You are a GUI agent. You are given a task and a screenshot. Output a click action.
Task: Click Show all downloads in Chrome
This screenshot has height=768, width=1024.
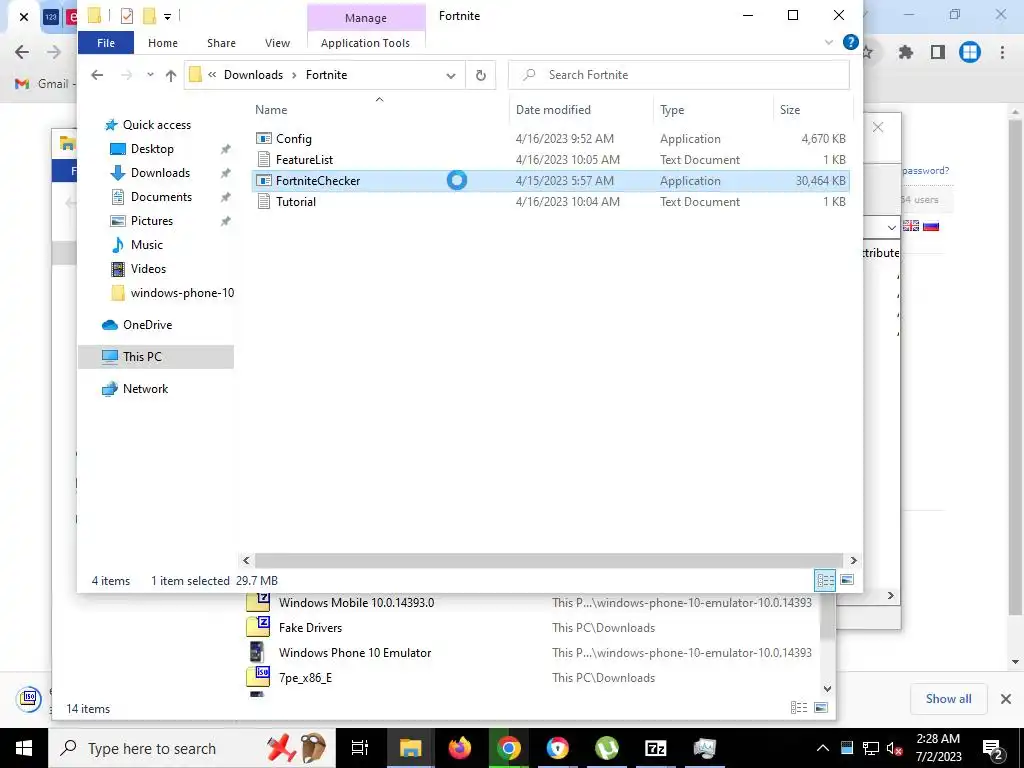click(x=948, y=699)
